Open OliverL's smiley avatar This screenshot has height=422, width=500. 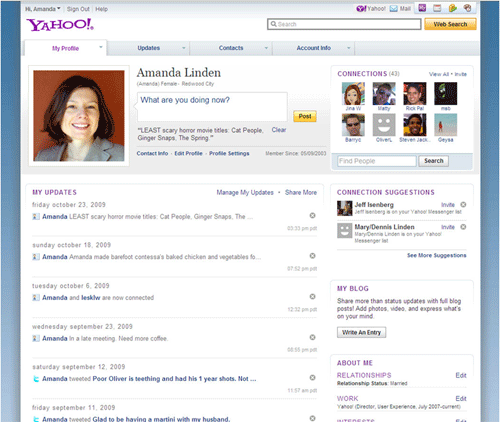click(384, 125)
